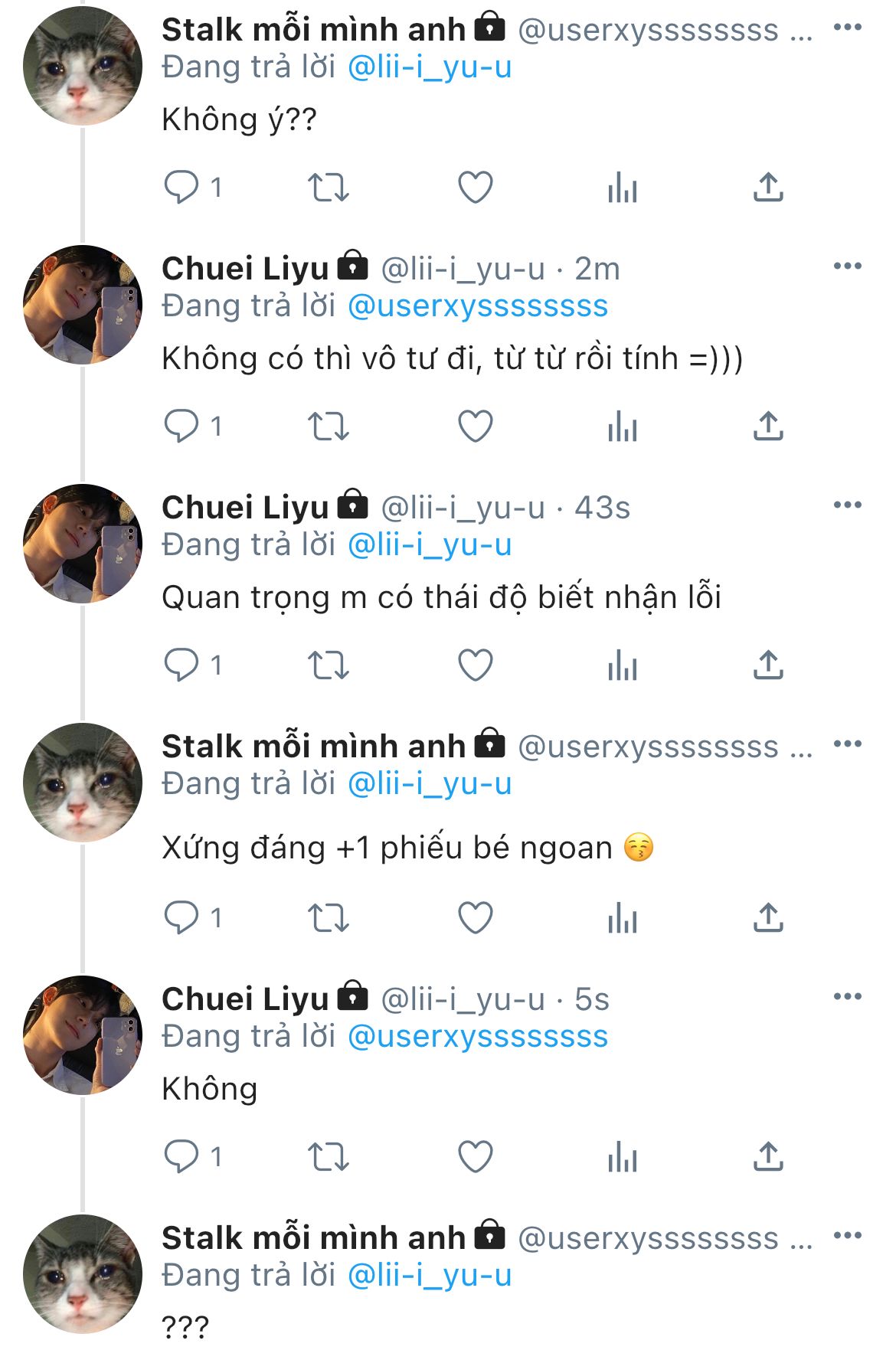The width and height of the screenshot is (896, 1350).
Task: Retweet the "Không ý??" tweet
Action: coord(328,188)
